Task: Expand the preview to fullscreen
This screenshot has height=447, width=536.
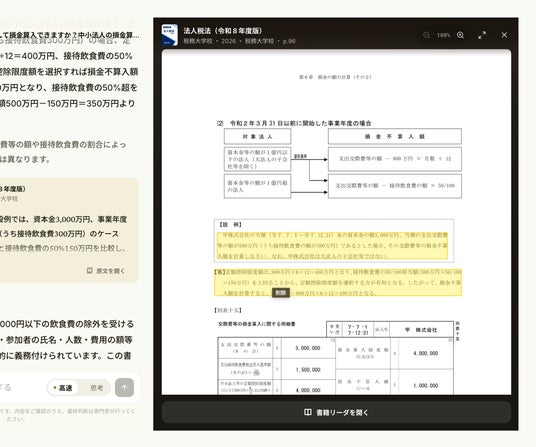Action: [x=482, y=35]
